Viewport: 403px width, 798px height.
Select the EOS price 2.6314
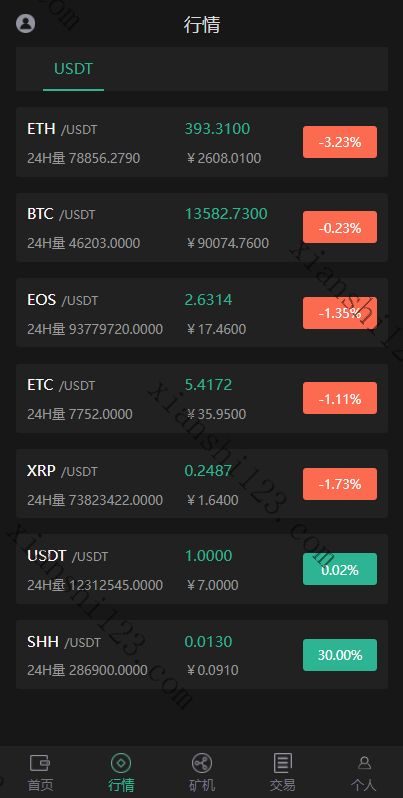coord(208,300)
